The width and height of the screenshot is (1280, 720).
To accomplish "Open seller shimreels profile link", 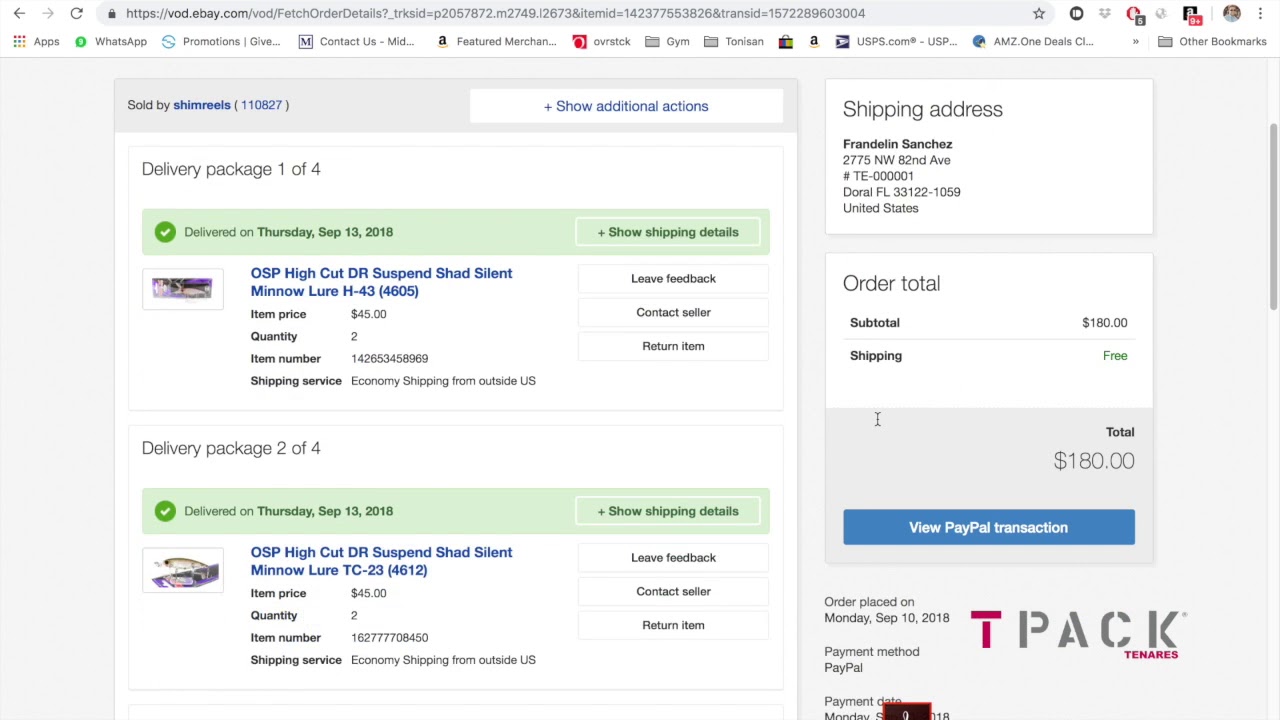I will (x=202, y=105).
